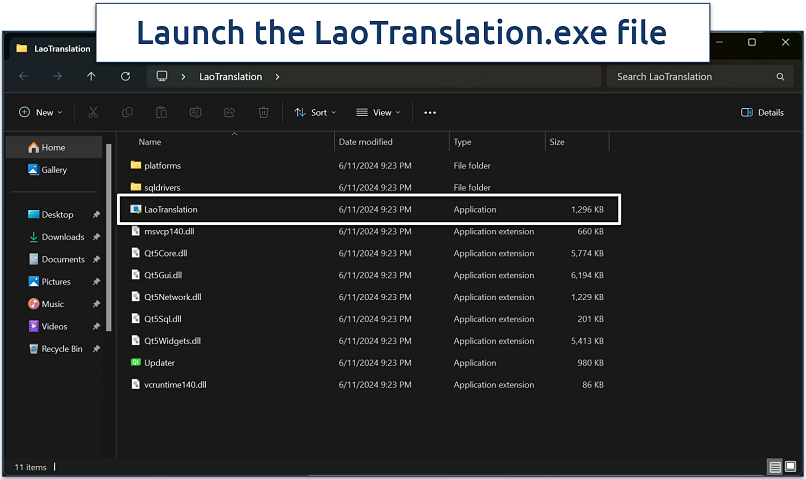Open the Sort dropdown
Image resolution: width=806 pixels, height=479 pixels.
315,113
